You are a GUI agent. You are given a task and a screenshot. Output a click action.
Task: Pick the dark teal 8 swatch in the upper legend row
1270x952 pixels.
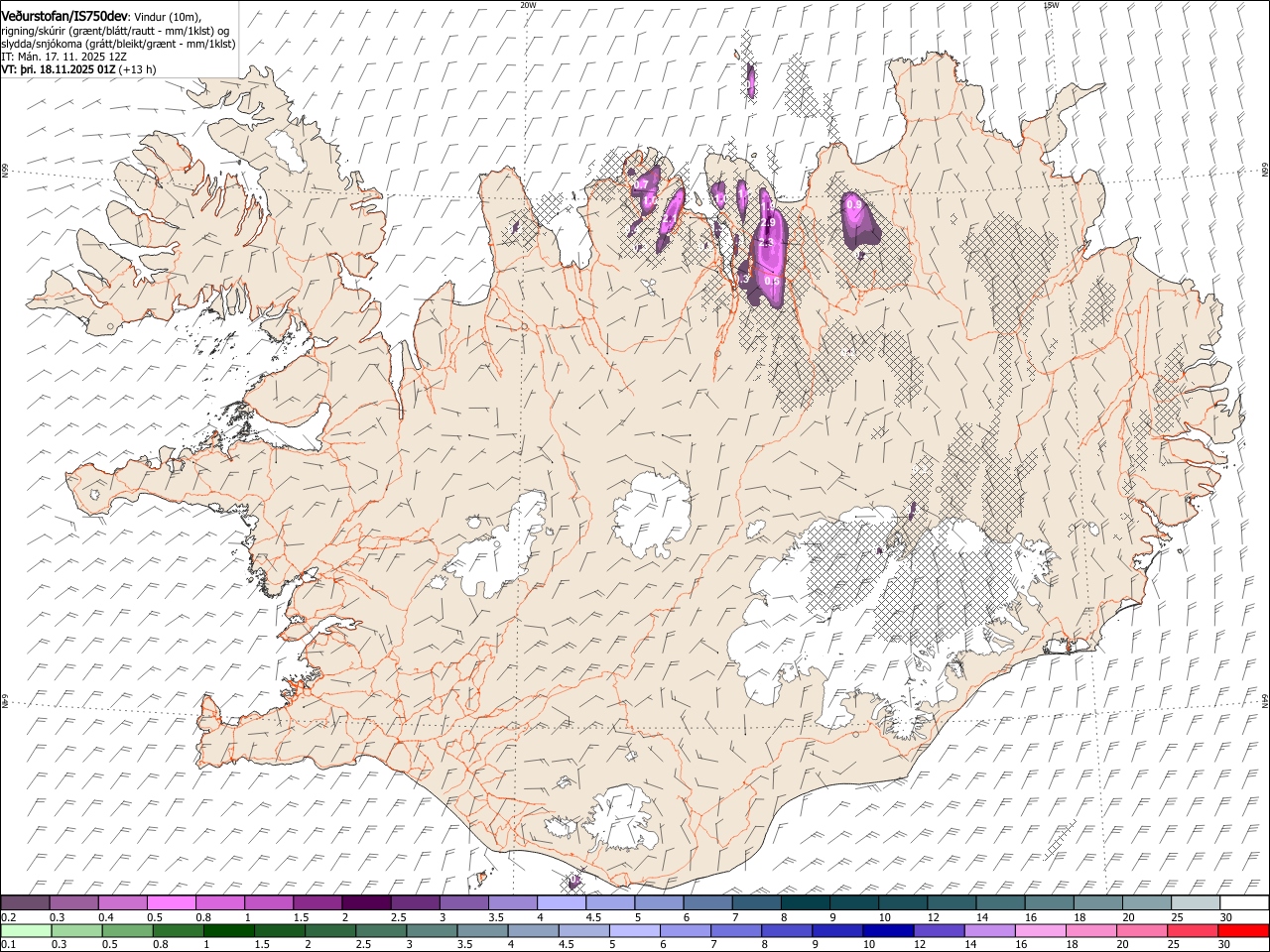click(806, 903)
